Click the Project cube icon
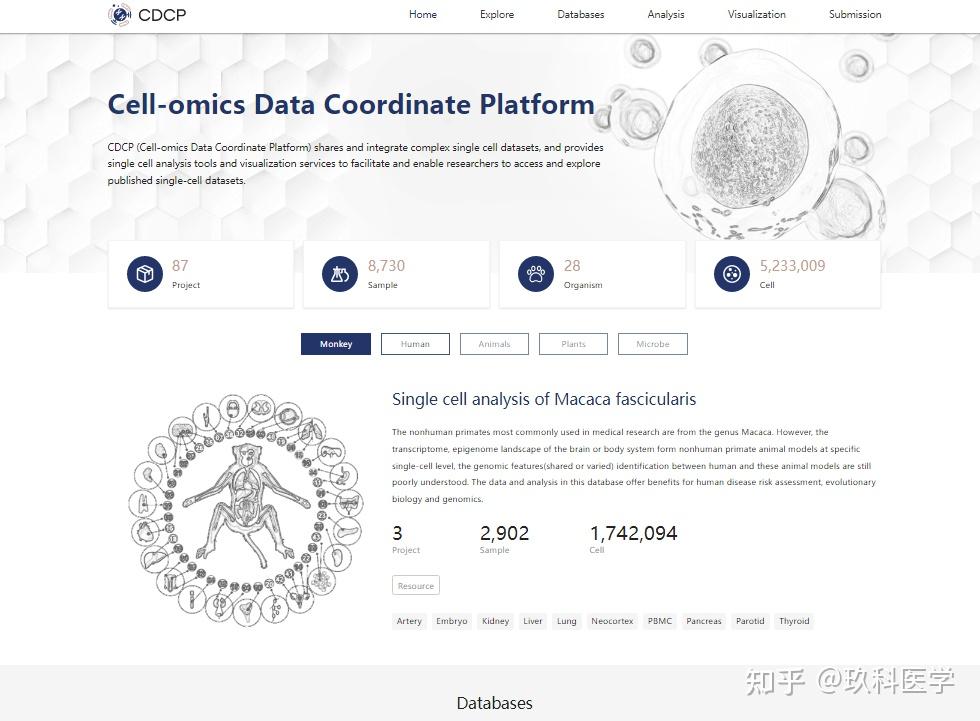 [143, 273]
